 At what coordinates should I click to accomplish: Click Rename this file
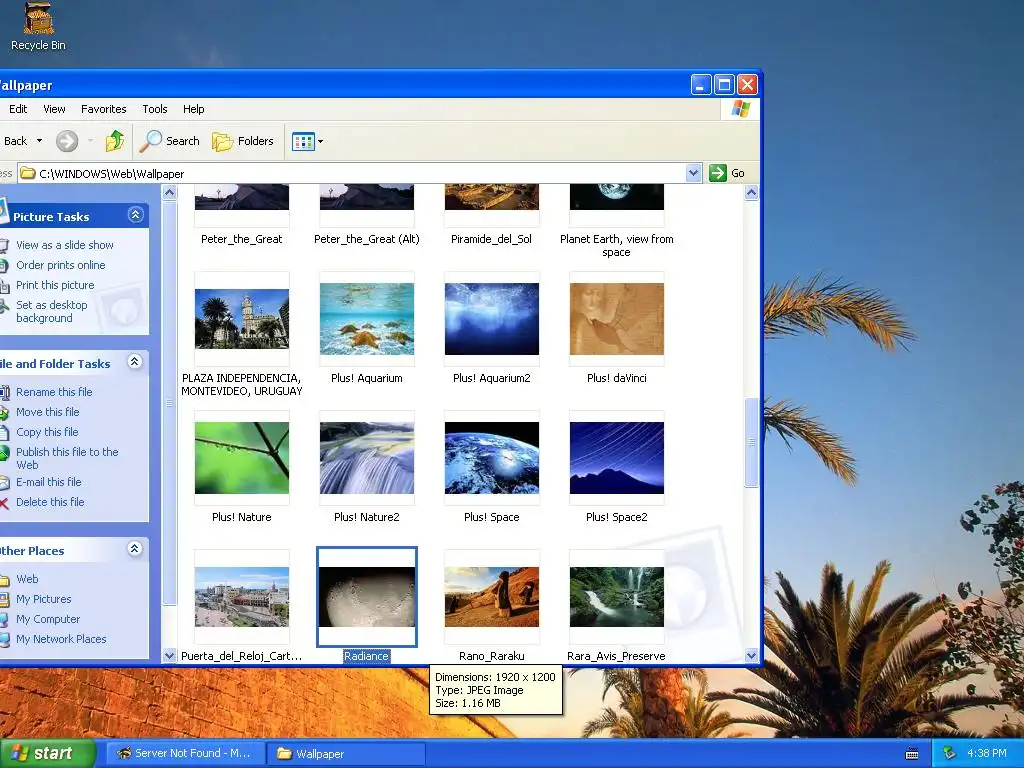(x=54, y=392)
